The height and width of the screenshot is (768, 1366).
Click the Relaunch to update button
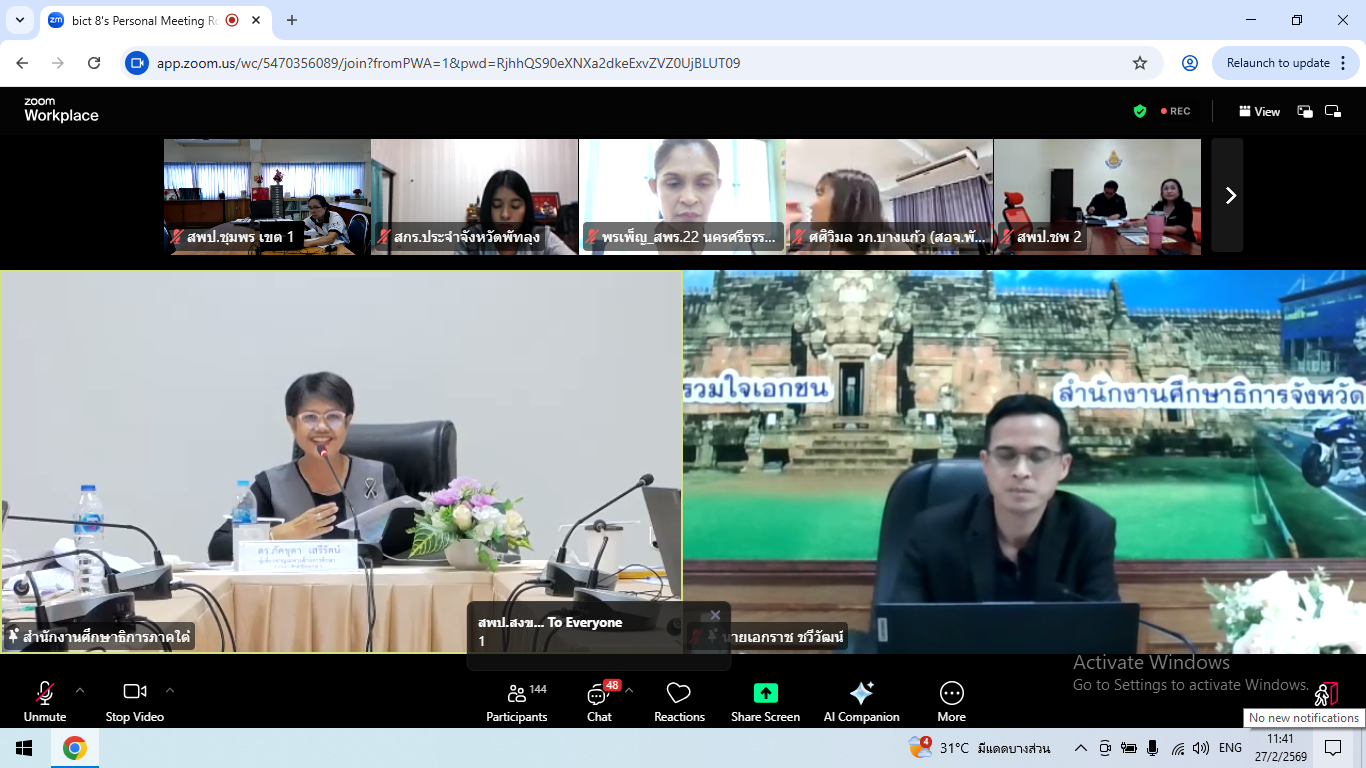click(1277, 63)
